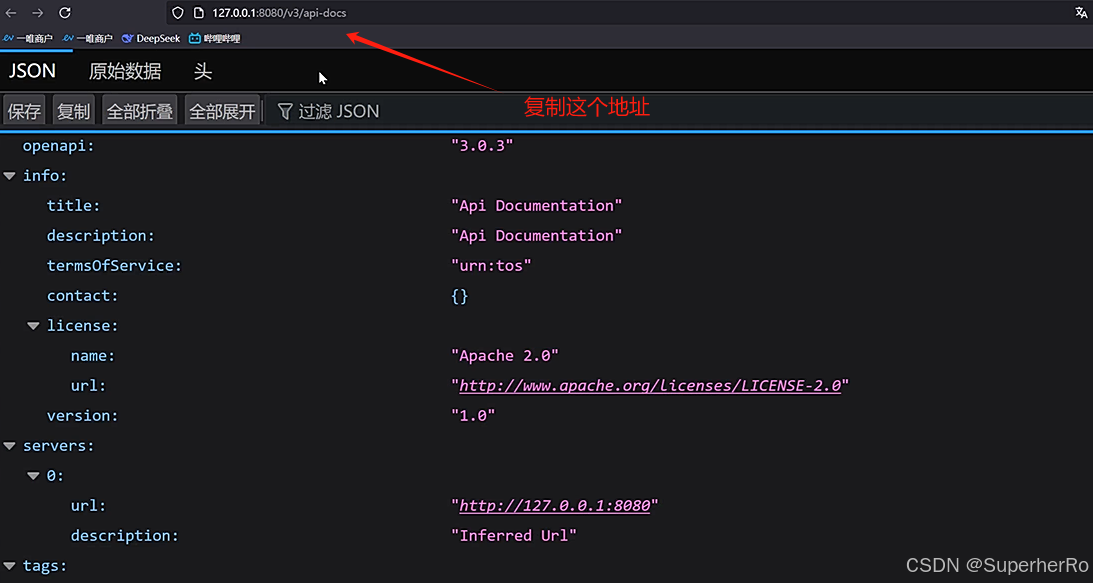The image size is (1093, 583).
Task: Click the shield tracking protection icon
Action: click(x=178, y=13)
